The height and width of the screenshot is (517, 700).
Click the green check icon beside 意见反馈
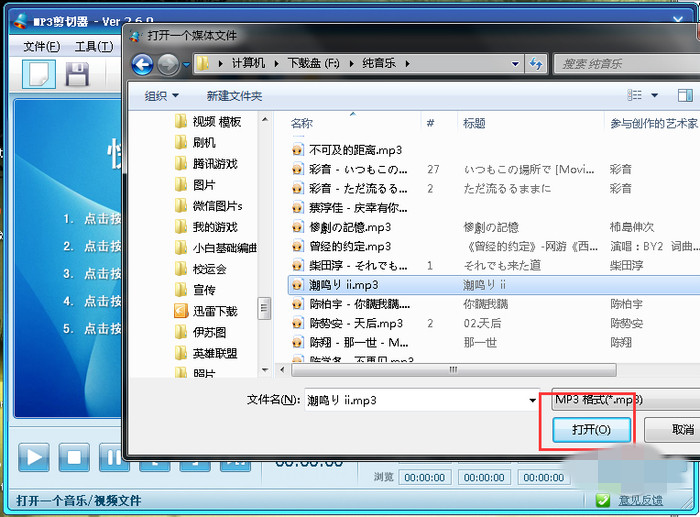click(603, 500)
